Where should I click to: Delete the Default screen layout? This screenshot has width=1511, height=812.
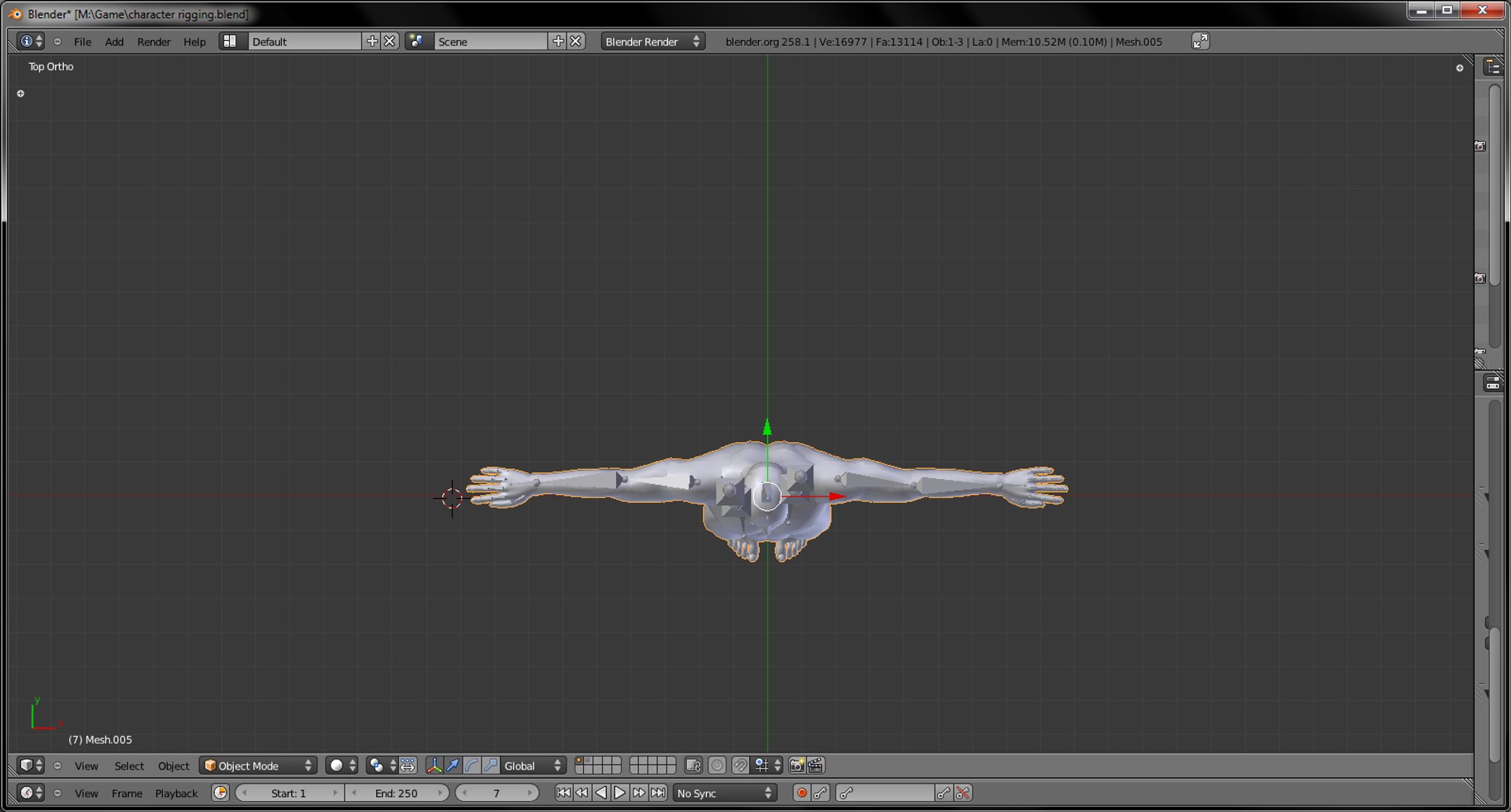coord(390,41)
